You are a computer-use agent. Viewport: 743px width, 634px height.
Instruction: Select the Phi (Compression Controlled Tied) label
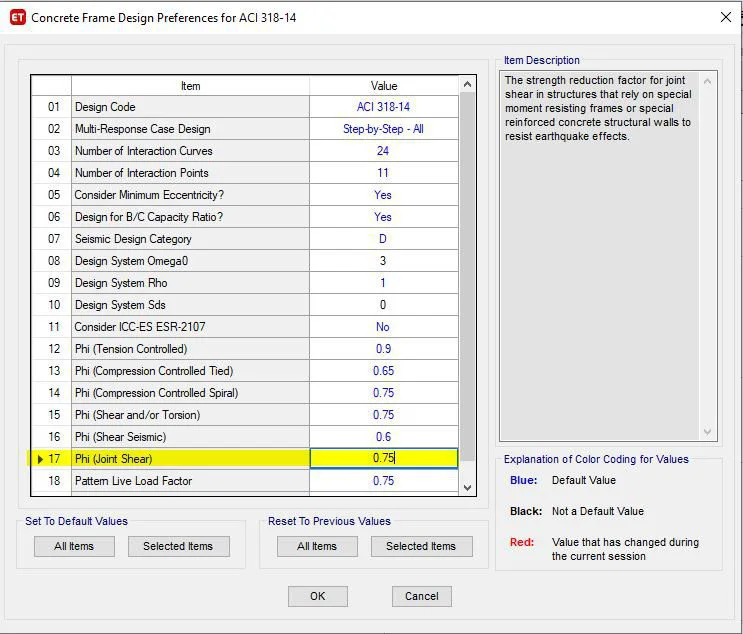coord(154,371)
